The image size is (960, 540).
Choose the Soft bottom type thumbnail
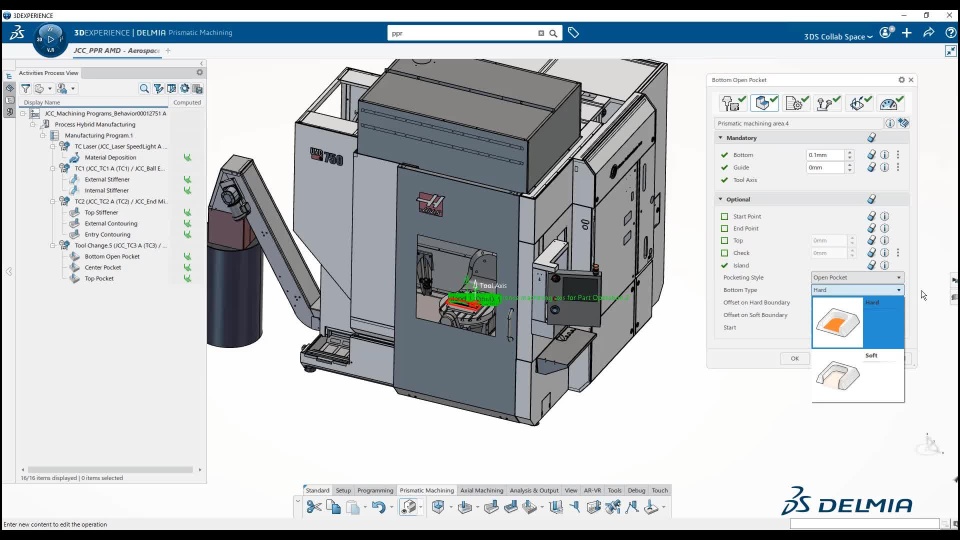pos(838,376)
